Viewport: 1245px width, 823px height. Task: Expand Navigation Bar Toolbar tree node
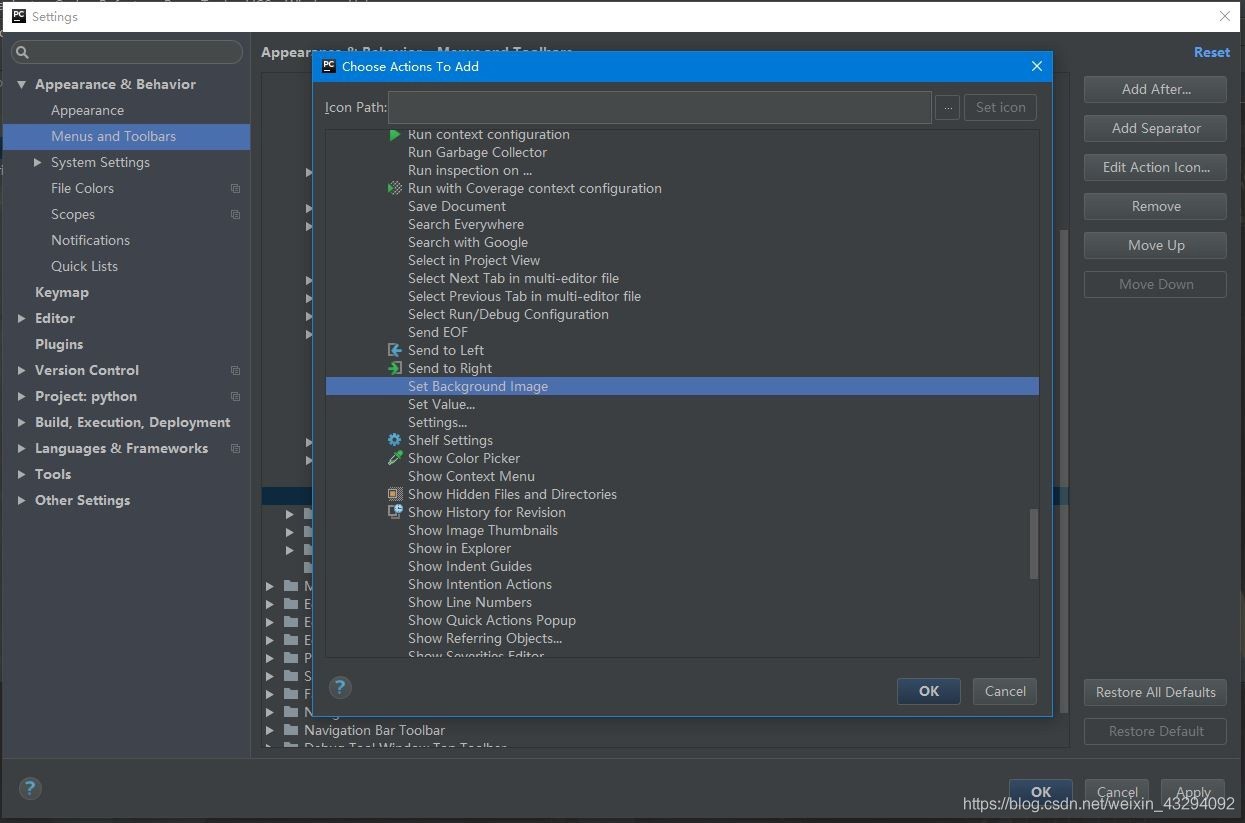pos(270,730)
